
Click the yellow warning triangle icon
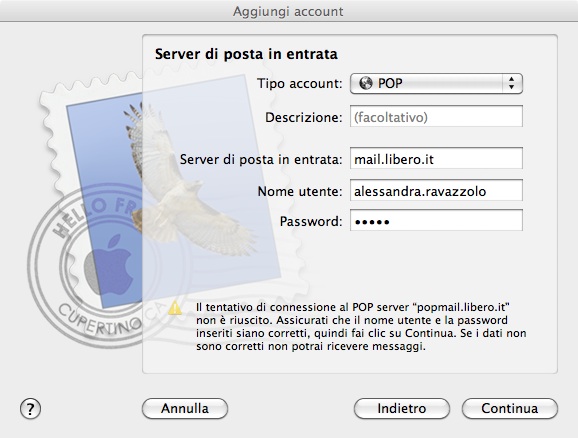(175, 307)
